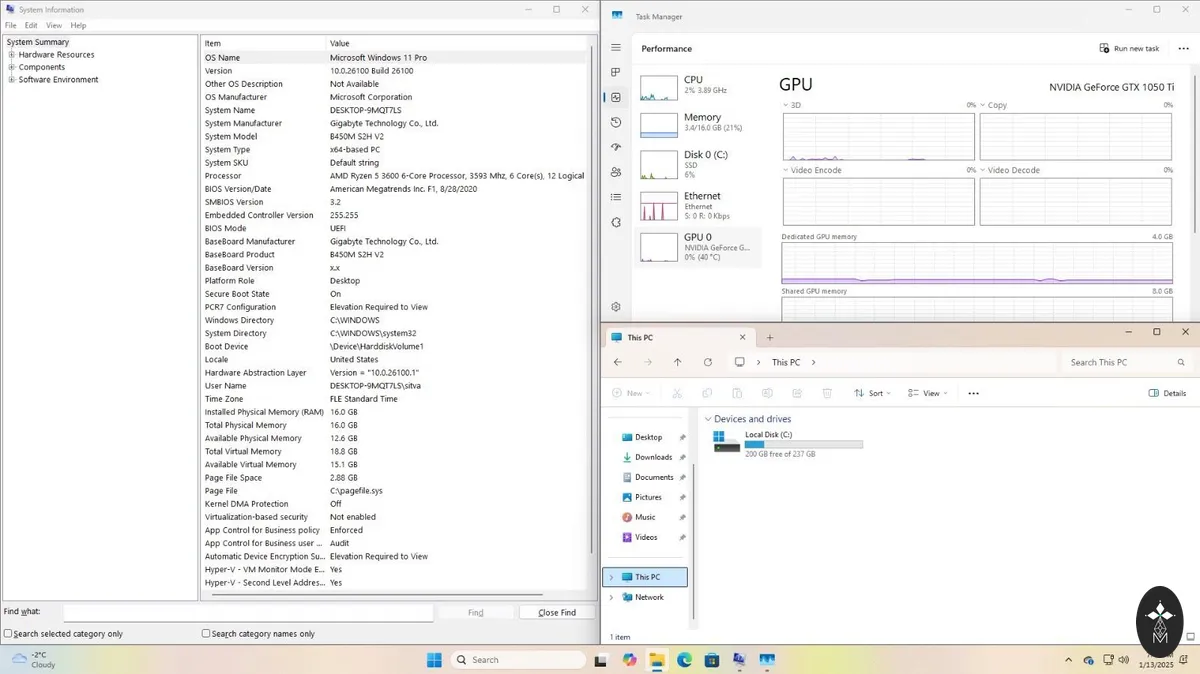This screenshot has height=674, width=1200.
Task: Expand Software Environment tree node
Action: click(x=11, y=80)
